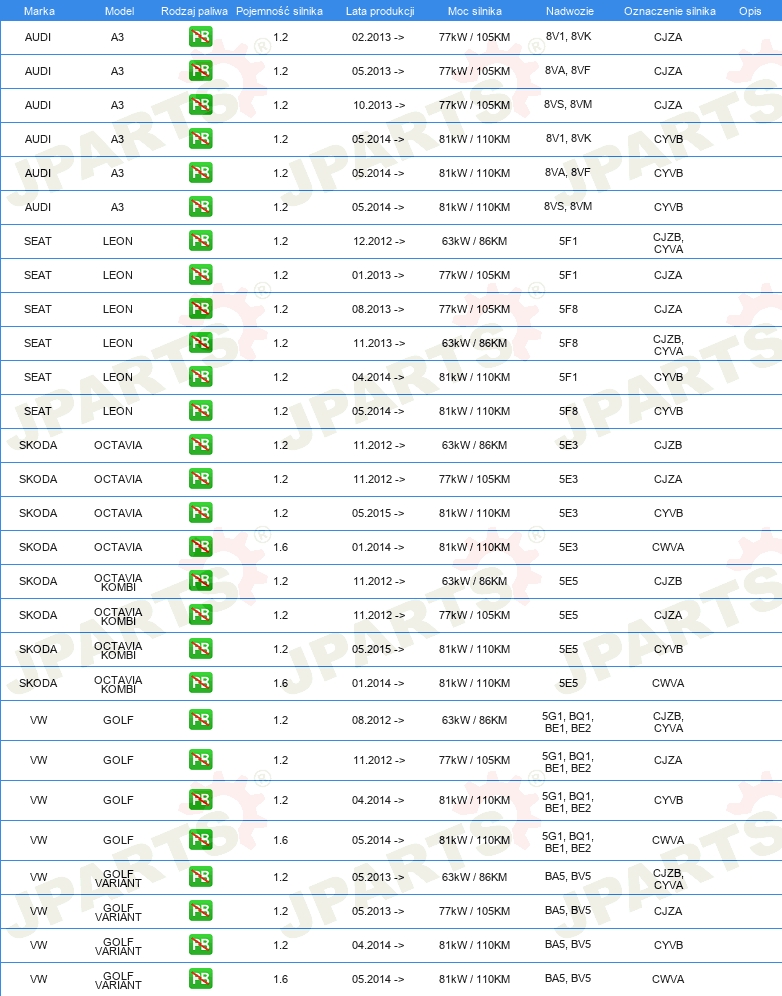The height and width of the screenshot is (996, 782).
Task: Select the date cell 08.2013 ->
Action: [378, 309]
